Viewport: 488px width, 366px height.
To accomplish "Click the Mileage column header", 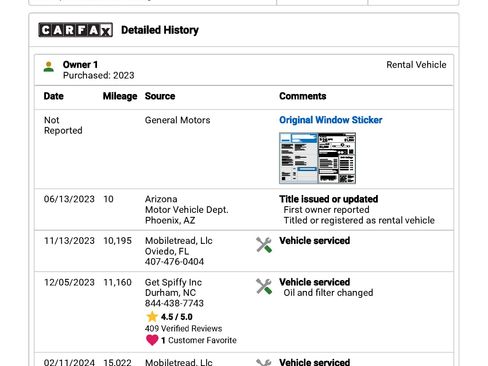I will pos(120,96).
